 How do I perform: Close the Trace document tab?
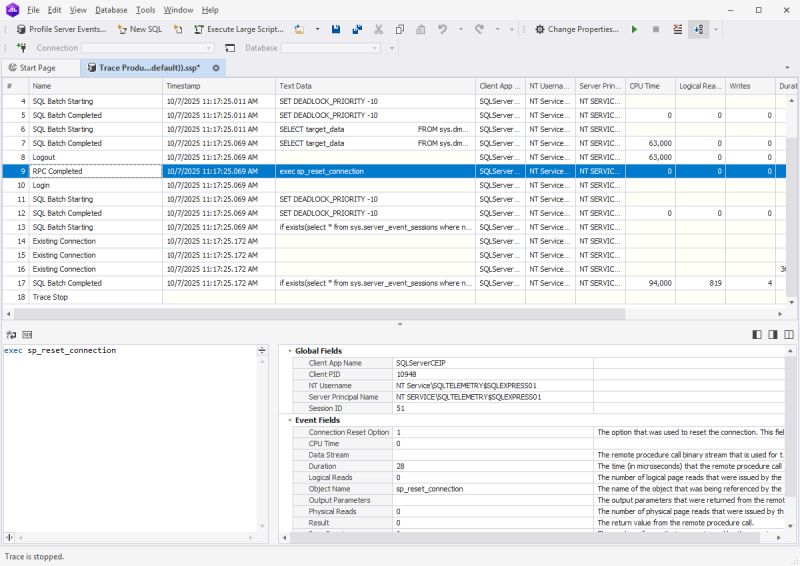pyautogui.click(x=216, y=68)
